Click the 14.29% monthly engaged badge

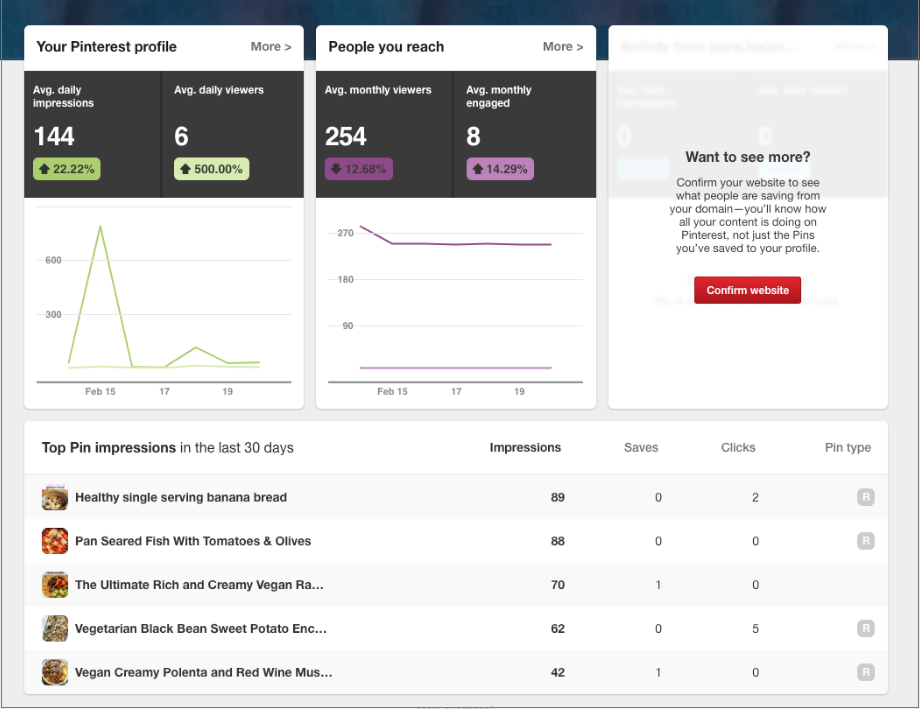tap(500, 169)
